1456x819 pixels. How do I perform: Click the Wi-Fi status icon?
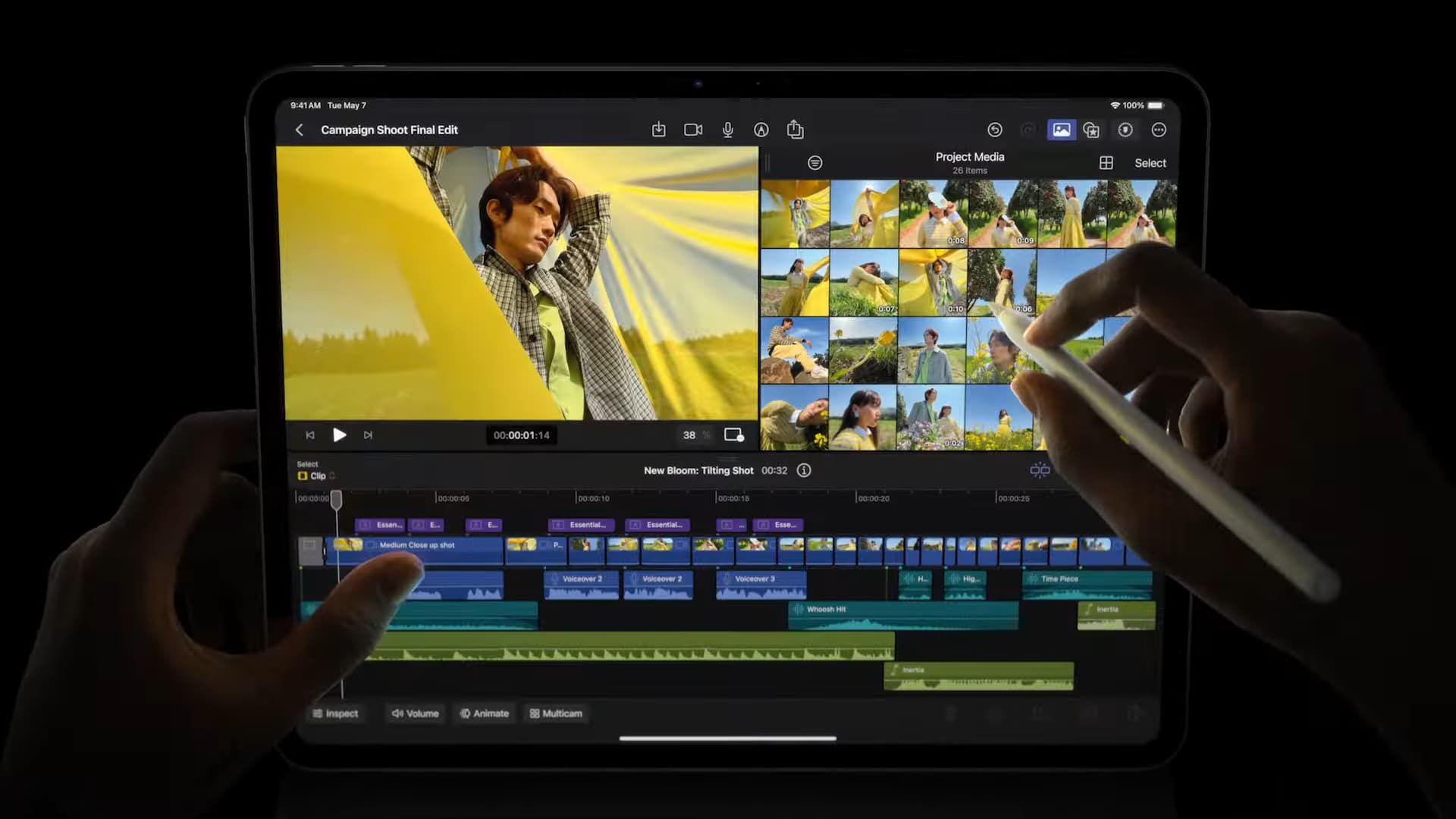[1115, 105]
